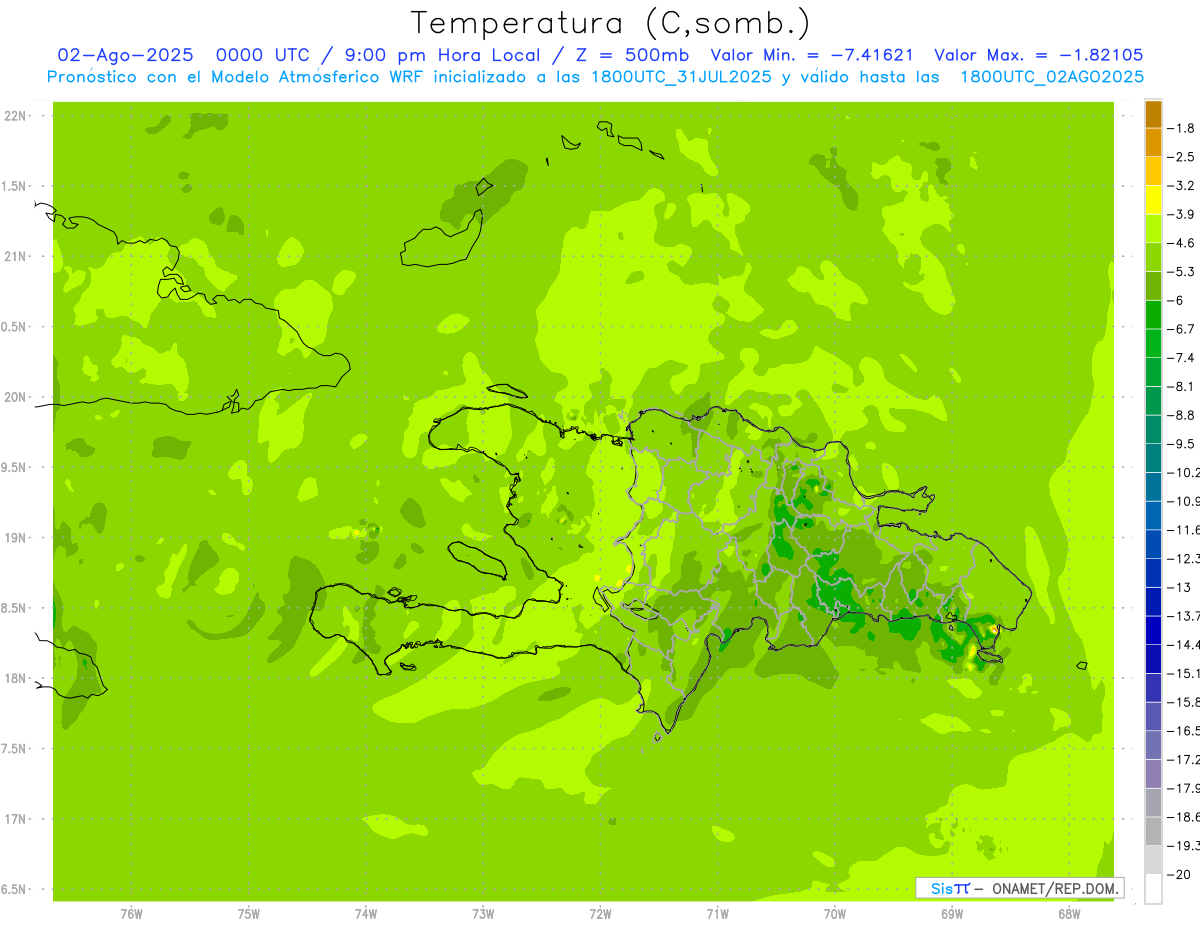The width and height of the screenshot is (1200, 927).
Task: Click the '-6.7' legend value
Action: pyautogui.click(x=1180, y=329)
